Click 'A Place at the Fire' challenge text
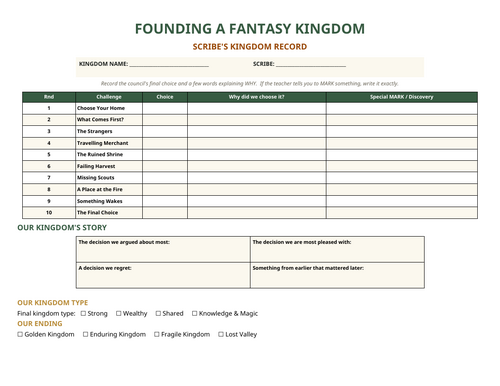500x386 pixels. 100,189
